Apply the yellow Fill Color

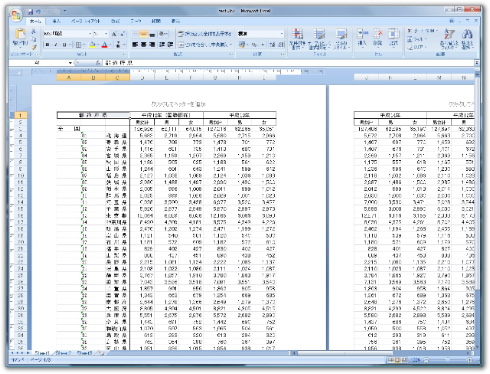pyautogui.click(x=93, y=45)
